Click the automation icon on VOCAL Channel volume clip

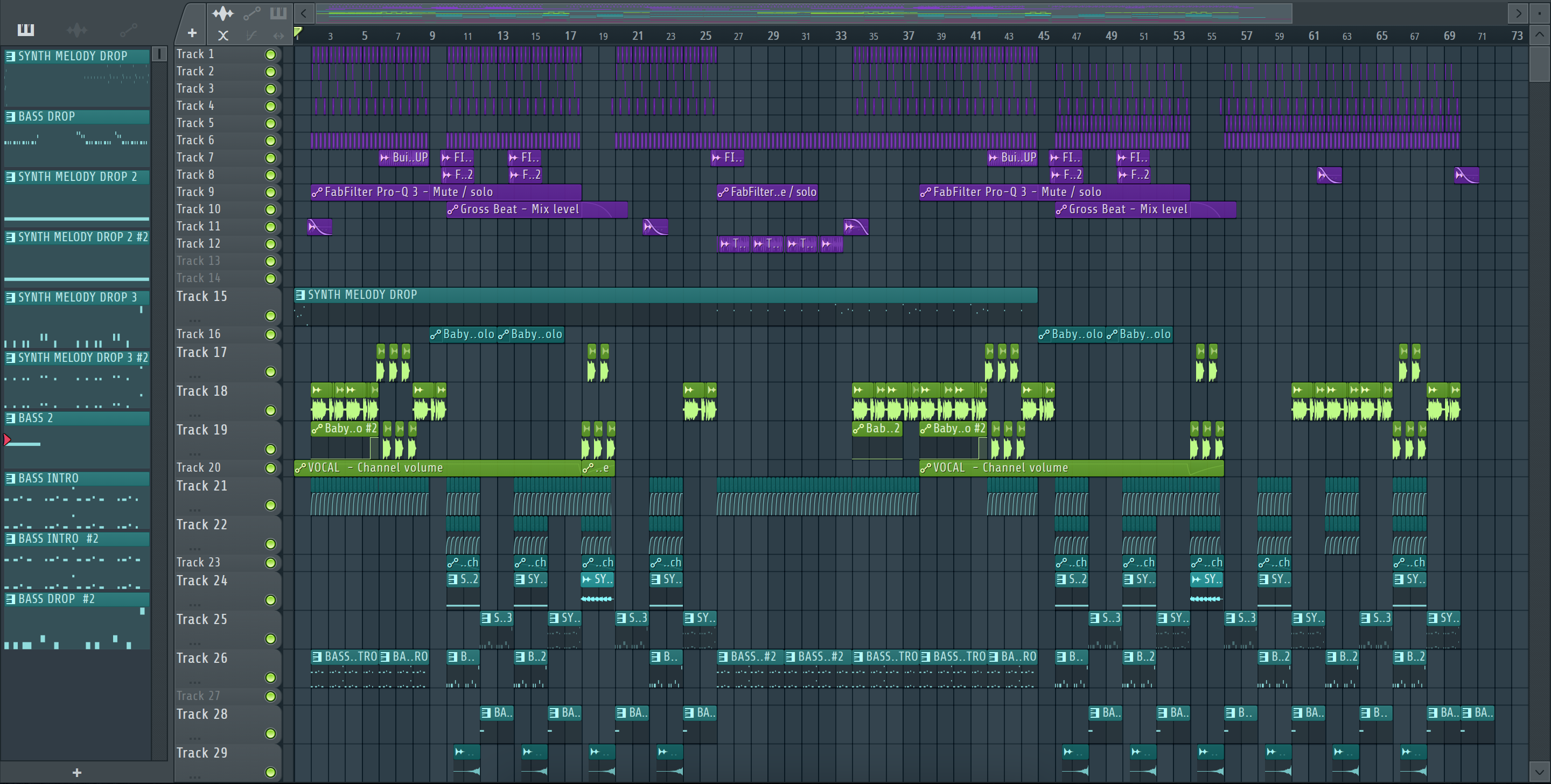pos(300,468)
